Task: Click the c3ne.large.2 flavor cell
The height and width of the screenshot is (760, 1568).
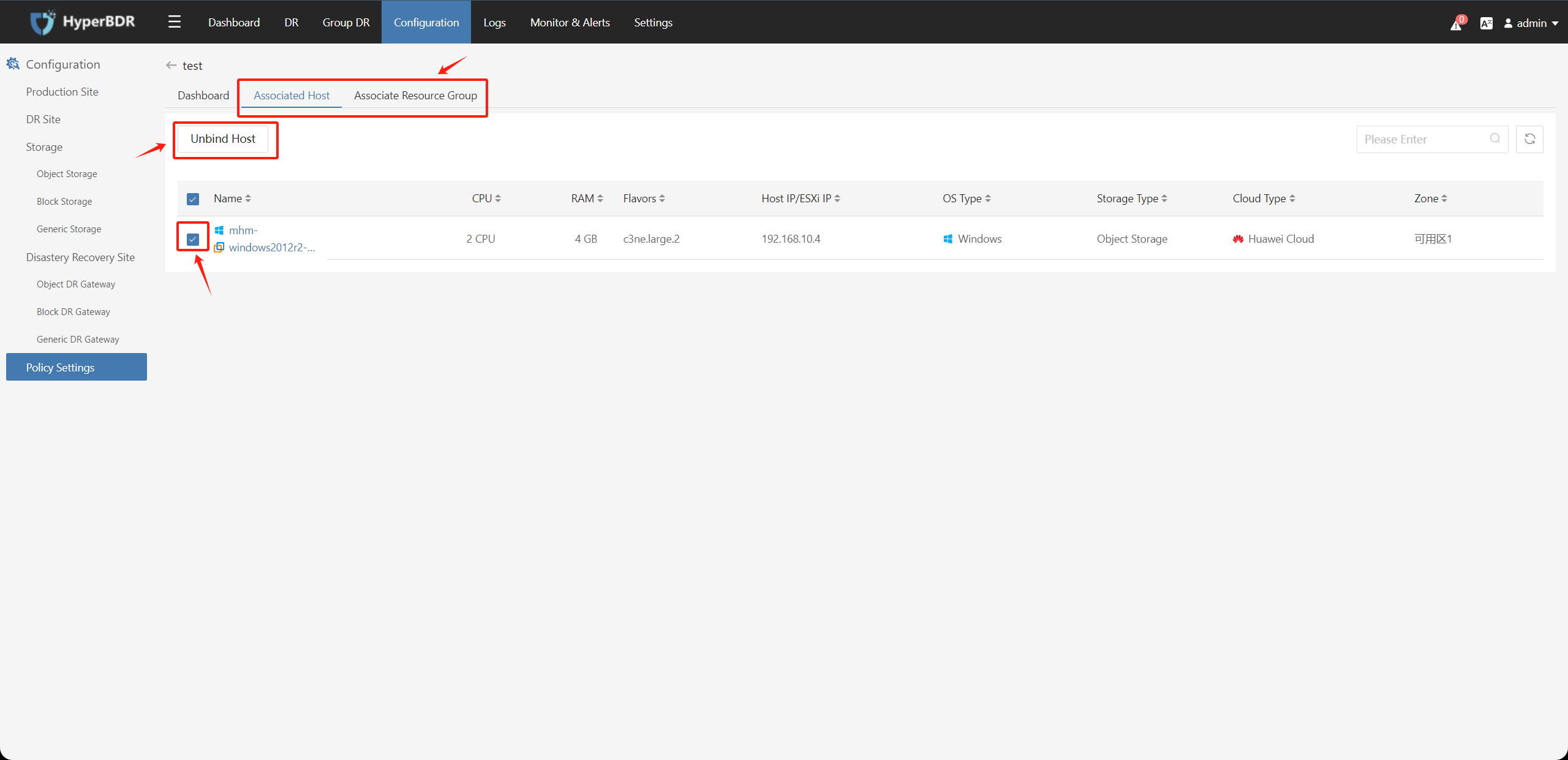Action: [651, 239]
